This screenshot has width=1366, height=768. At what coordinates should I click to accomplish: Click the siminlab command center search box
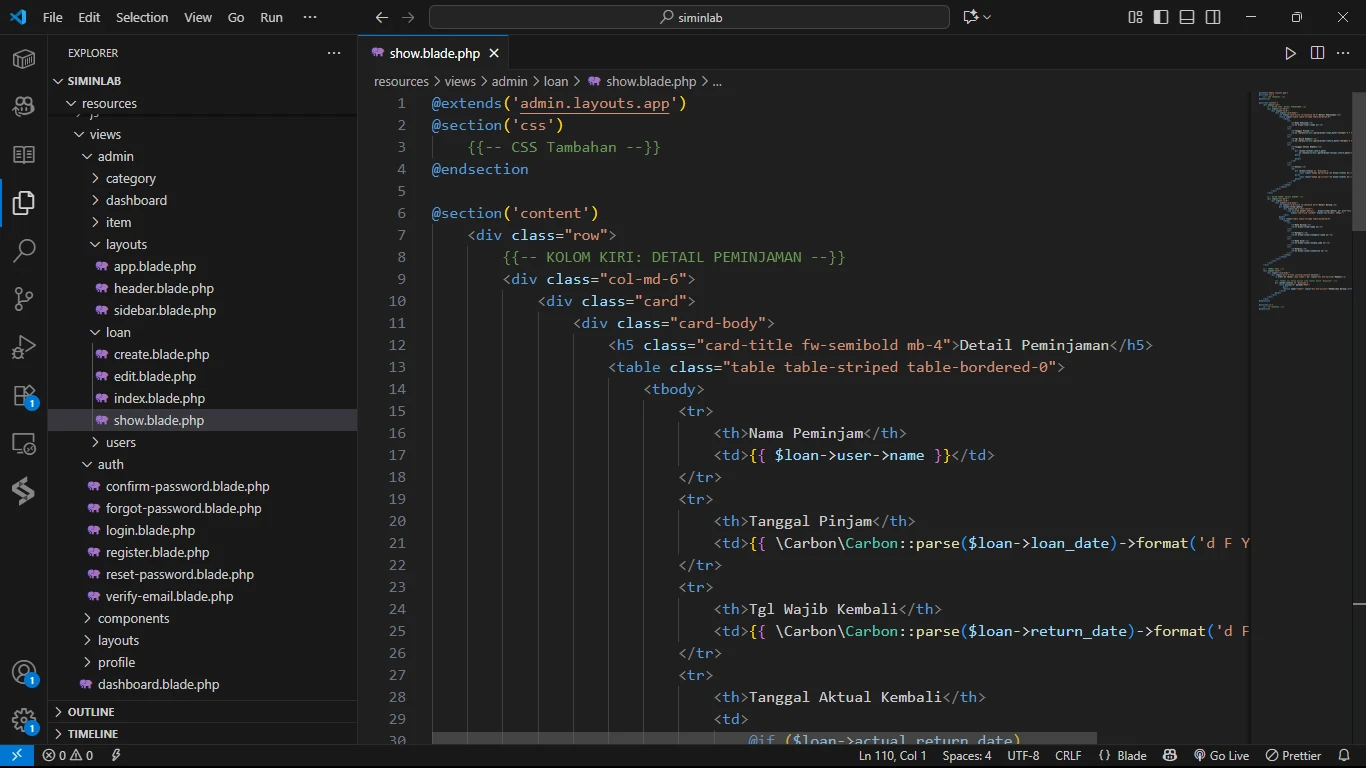pos(689,17)
